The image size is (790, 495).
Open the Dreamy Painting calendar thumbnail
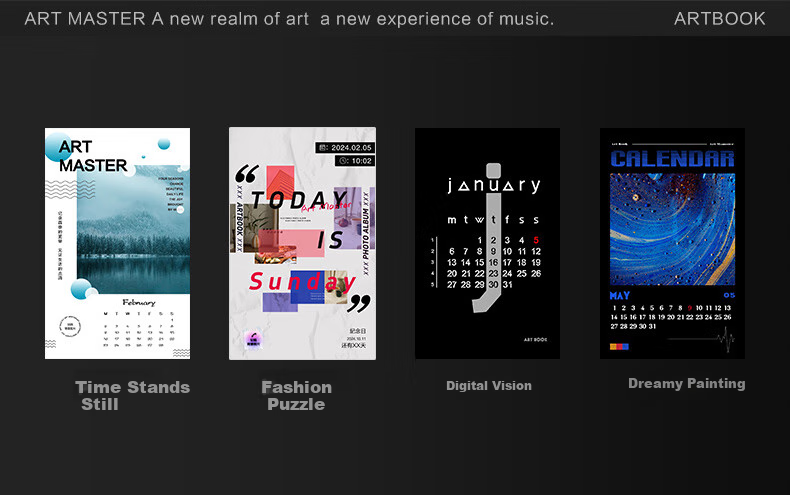pos(672,243)
